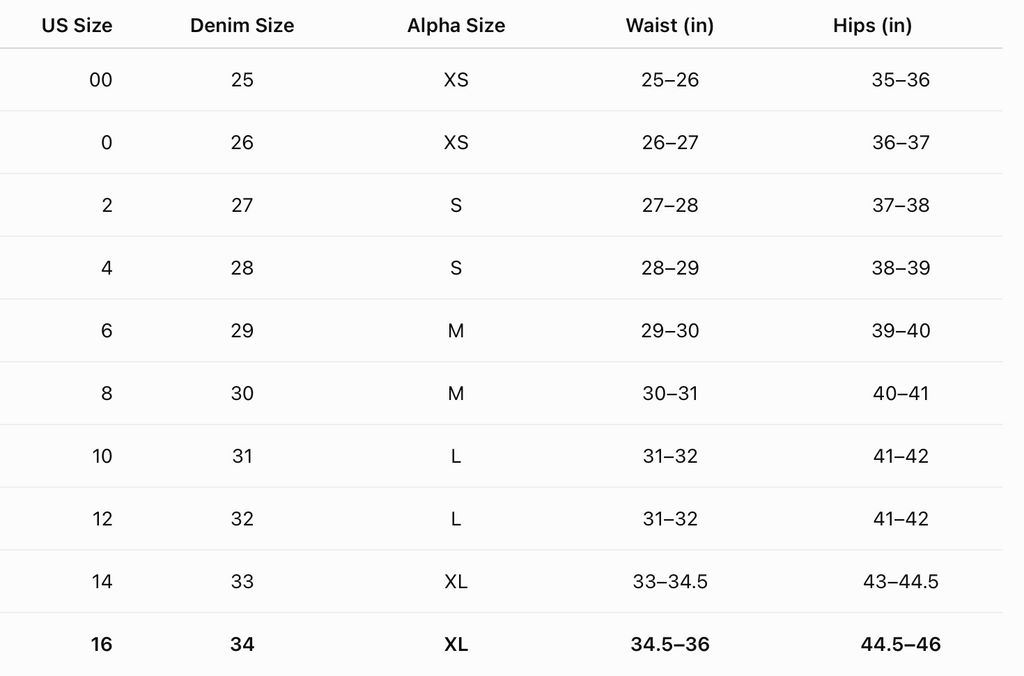Select the Hips (in) column header
The image size is (1024, 676).
(872, 25)
